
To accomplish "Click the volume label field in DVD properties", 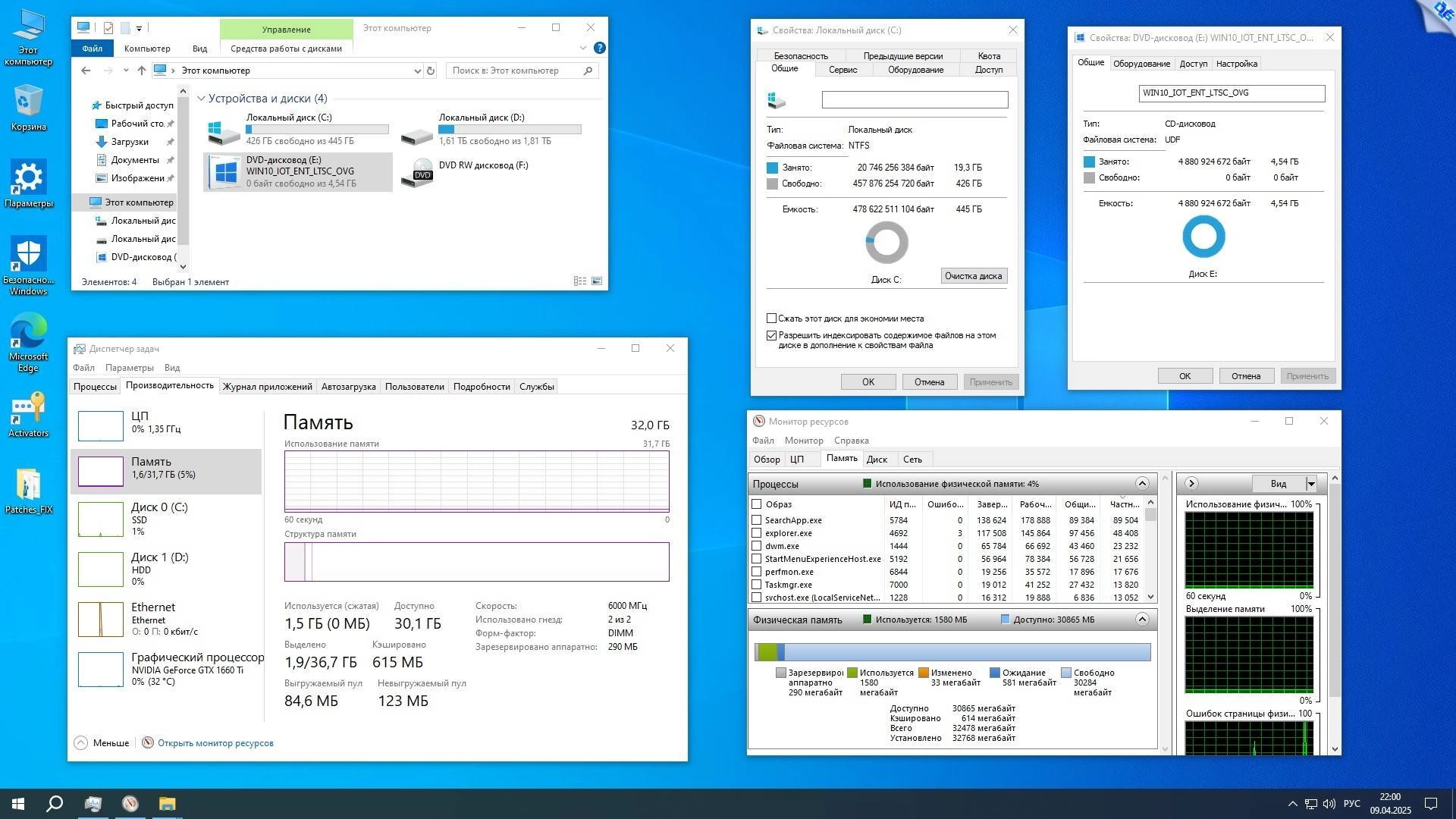I will (x=1231, y=93).
